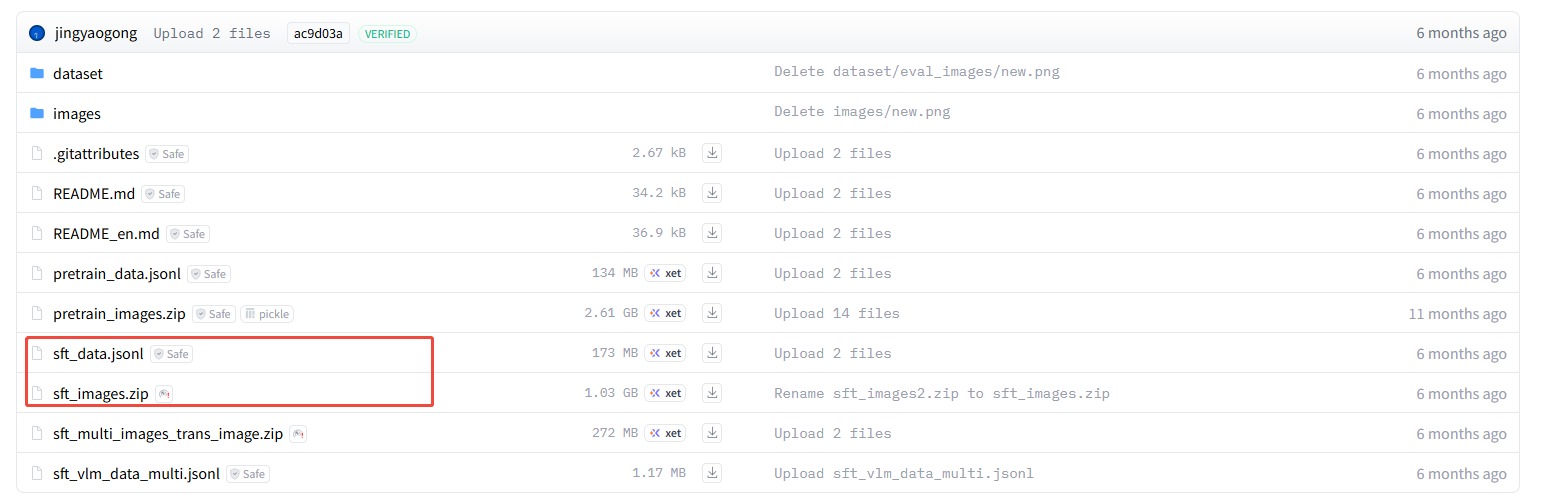Click the xet badge in the pretrain_data.jsonl row
Viewport: 1557px width, 503px height.
(x=665, y=273)
